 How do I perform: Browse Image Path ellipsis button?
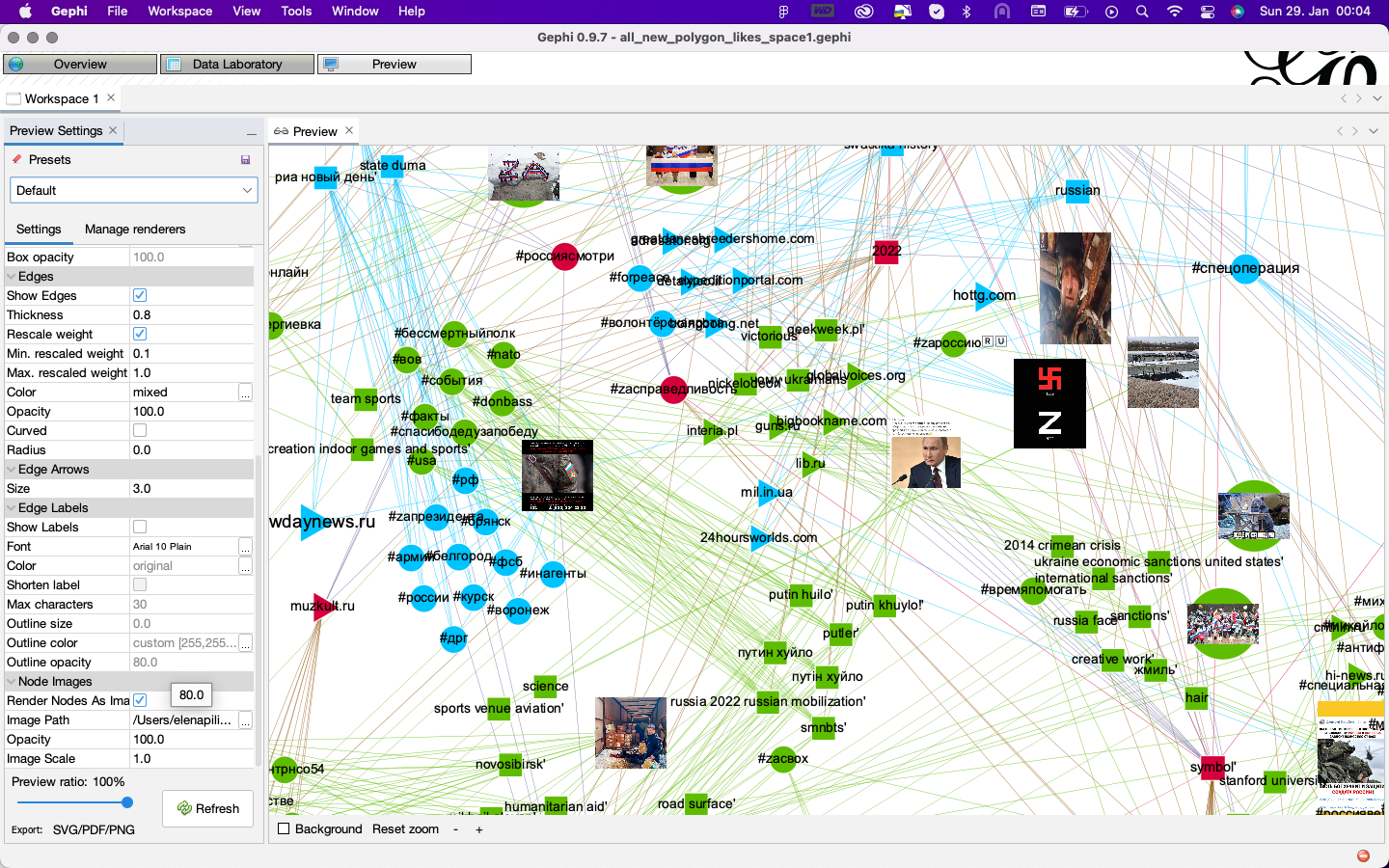[246, 720]
